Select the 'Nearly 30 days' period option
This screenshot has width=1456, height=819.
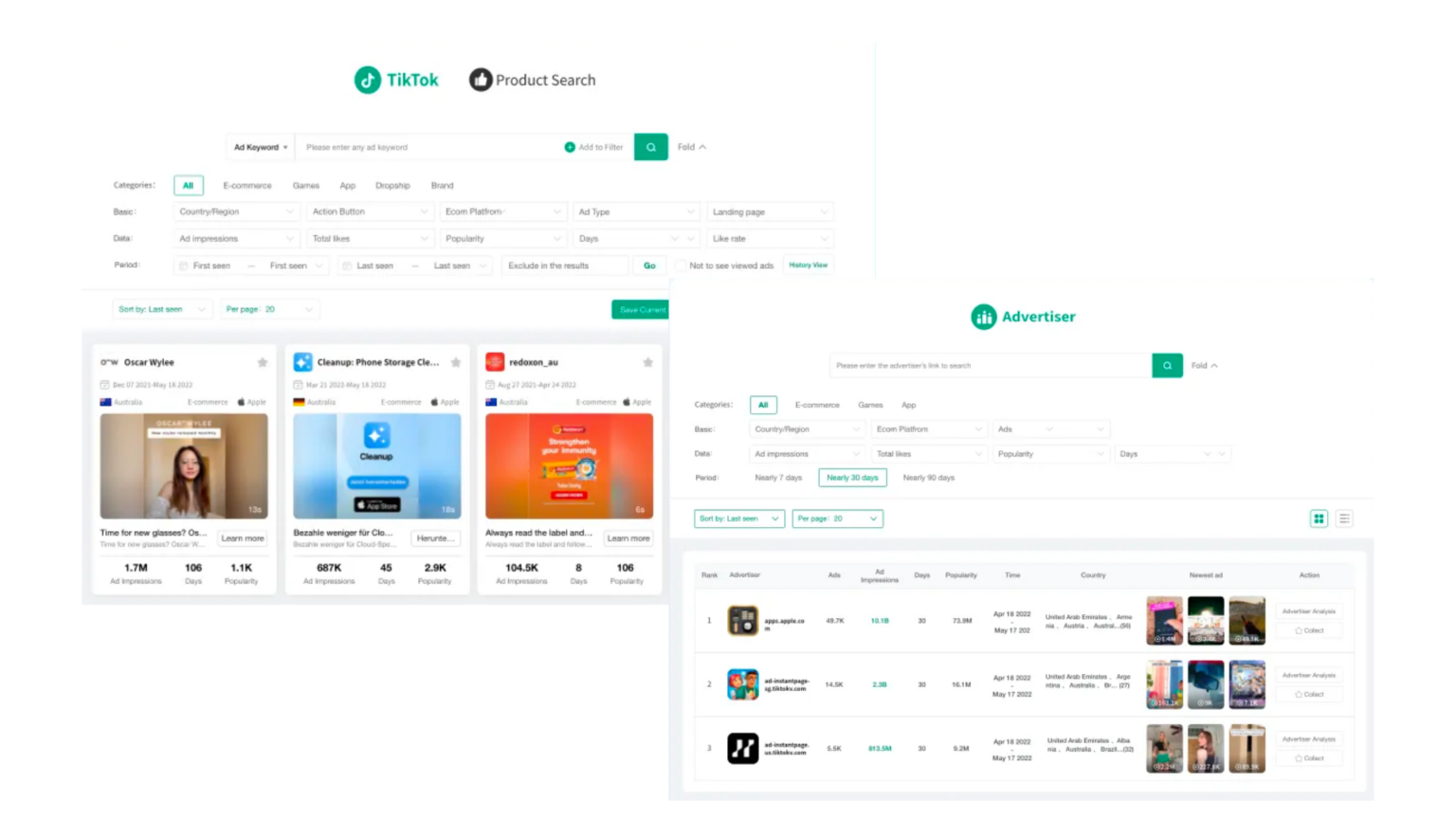click(852, 478)
